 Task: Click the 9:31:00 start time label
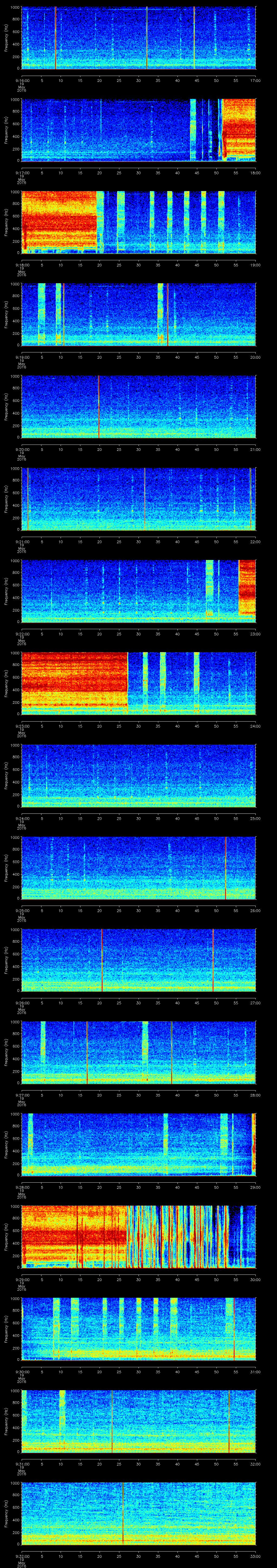pyautogui.click(x=22, y=1463)
